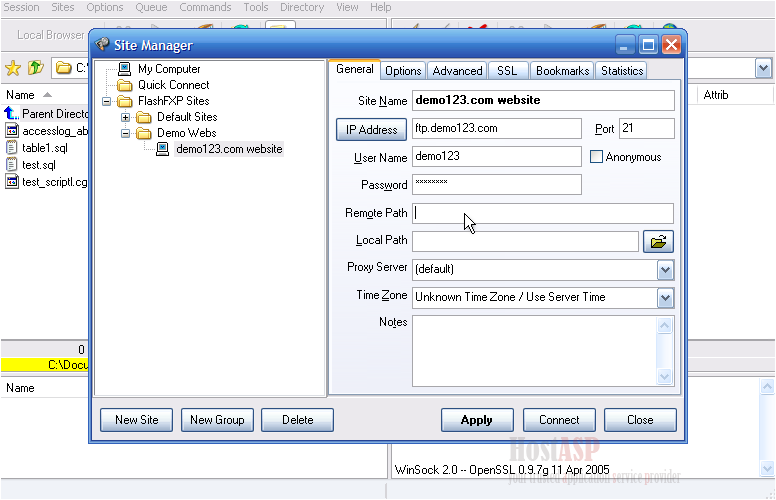Click the My Computer icon in site tree
The height and width of the screenshot is (500, 776).
(x=125, y=68)
